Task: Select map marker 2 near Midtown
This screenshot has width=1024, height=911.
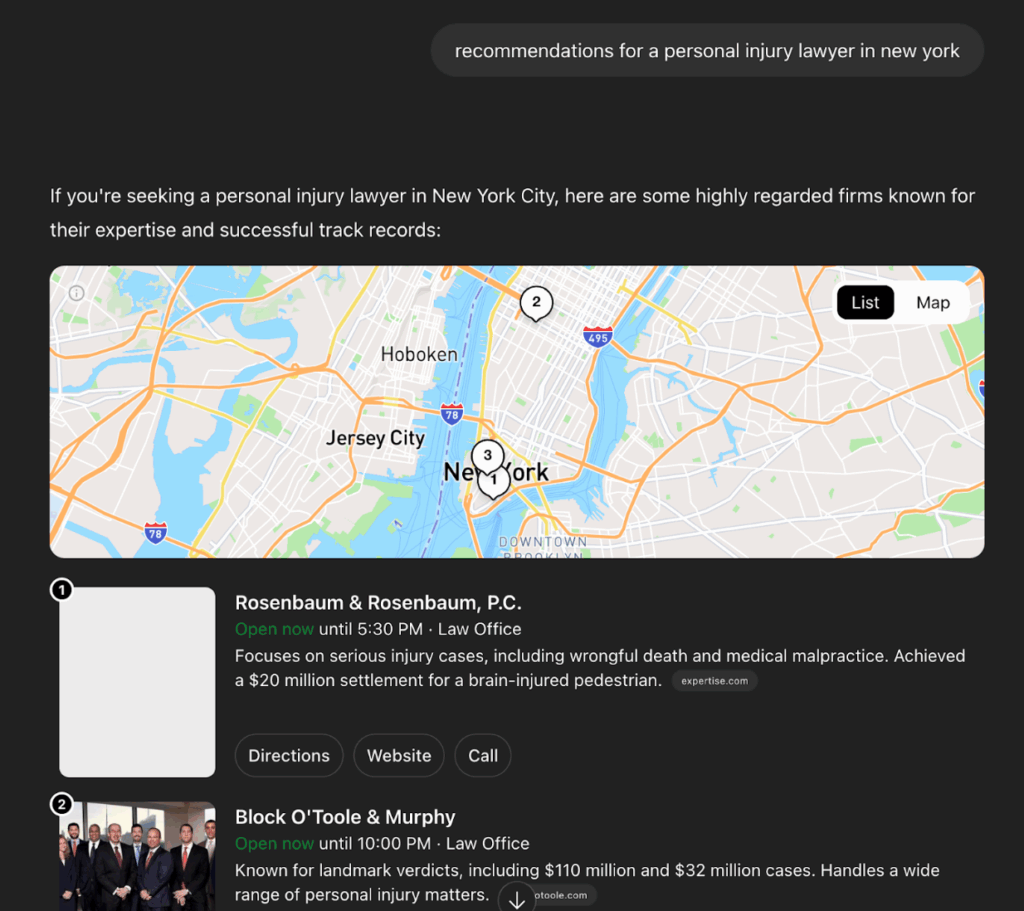Action: (x=536, y=302)
